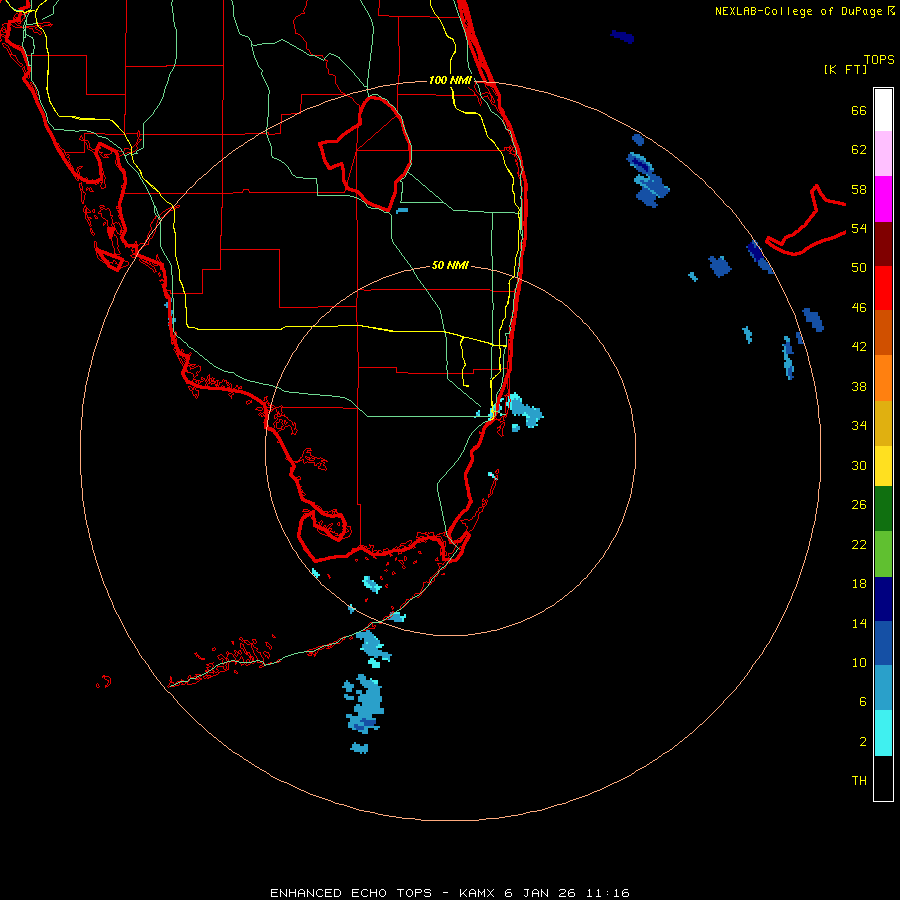Select the black TH threshold swatch

883,778
